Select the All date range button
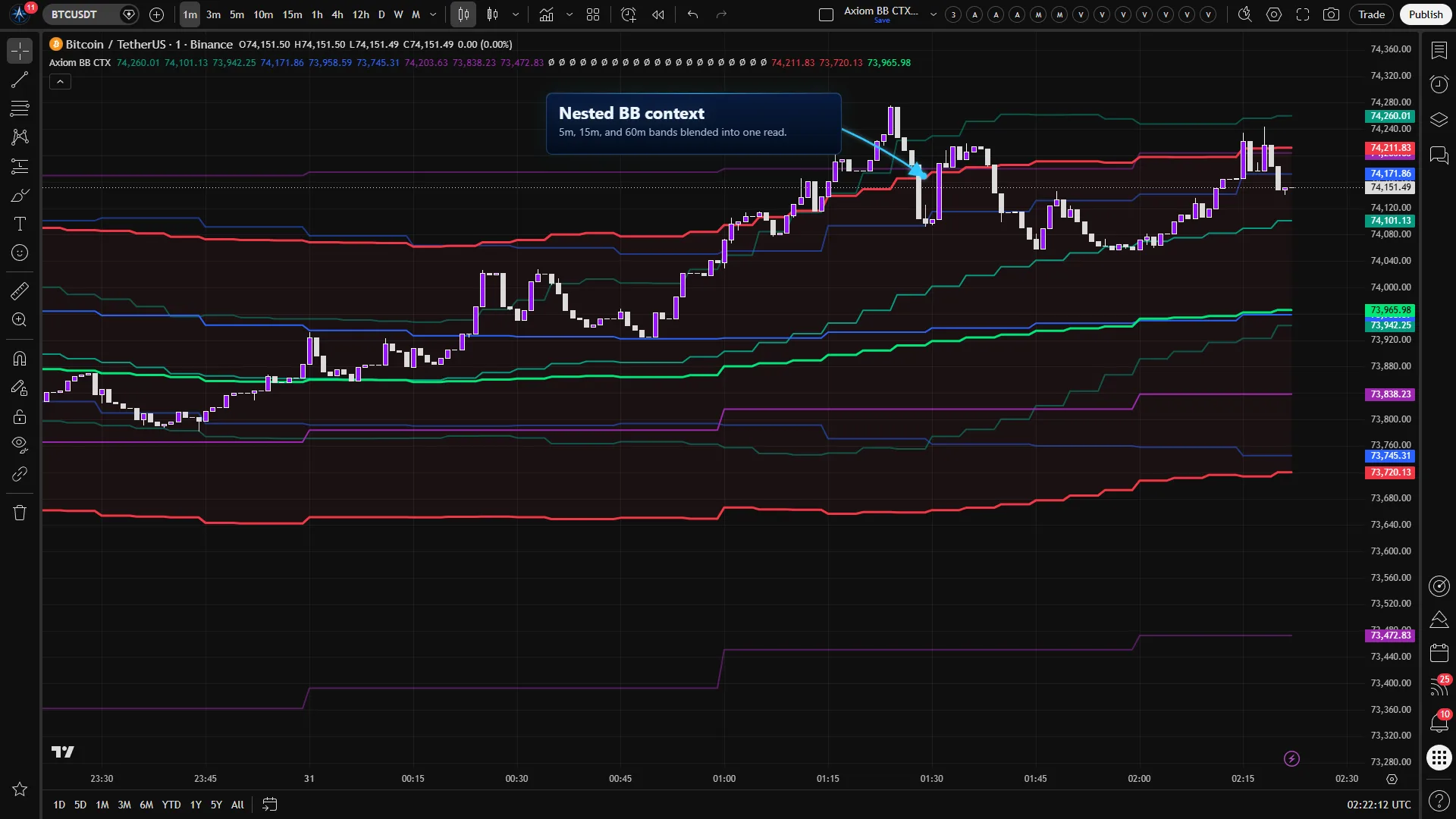 pos(237,805)
